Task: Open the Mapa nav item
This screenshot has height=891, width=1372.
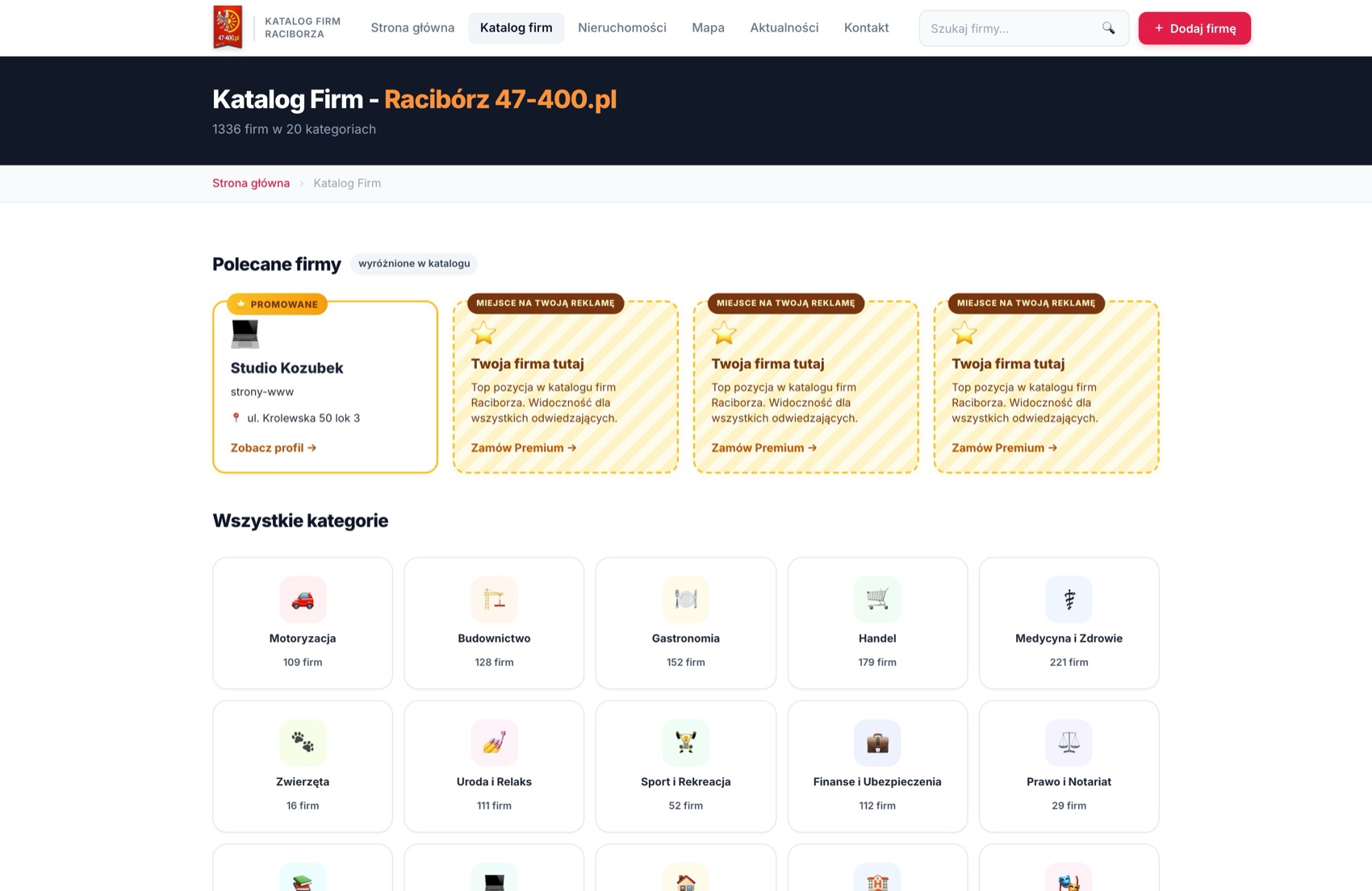Action: [708, 27]
